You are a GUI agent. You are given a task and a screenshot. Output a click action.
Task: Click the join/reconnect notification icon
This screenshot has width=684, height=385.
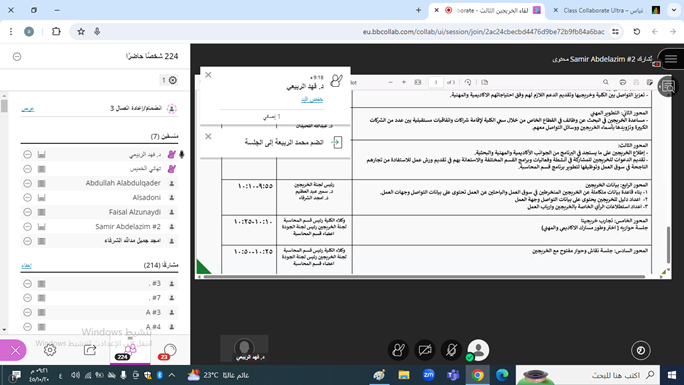pos(171,109)
